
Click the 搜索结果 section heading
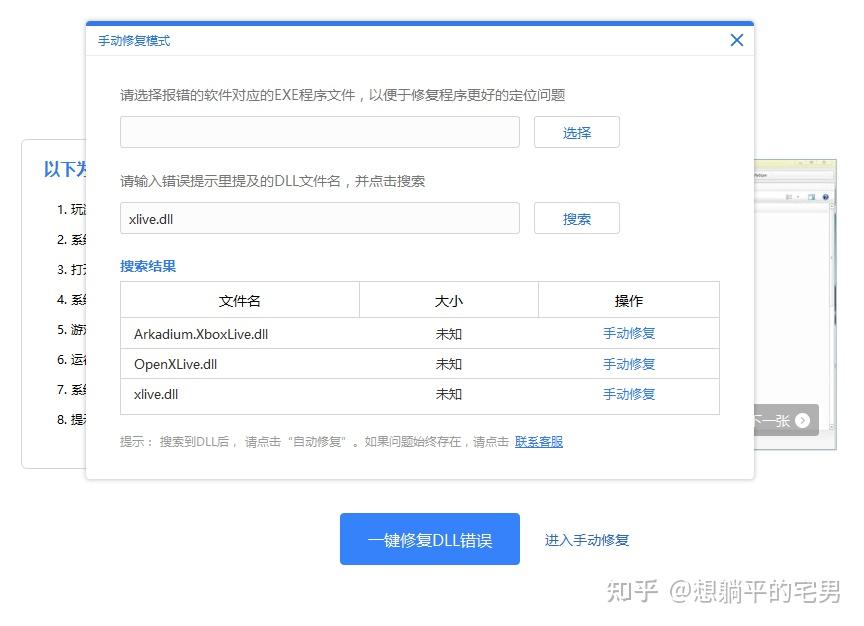(x=145, y=267)
